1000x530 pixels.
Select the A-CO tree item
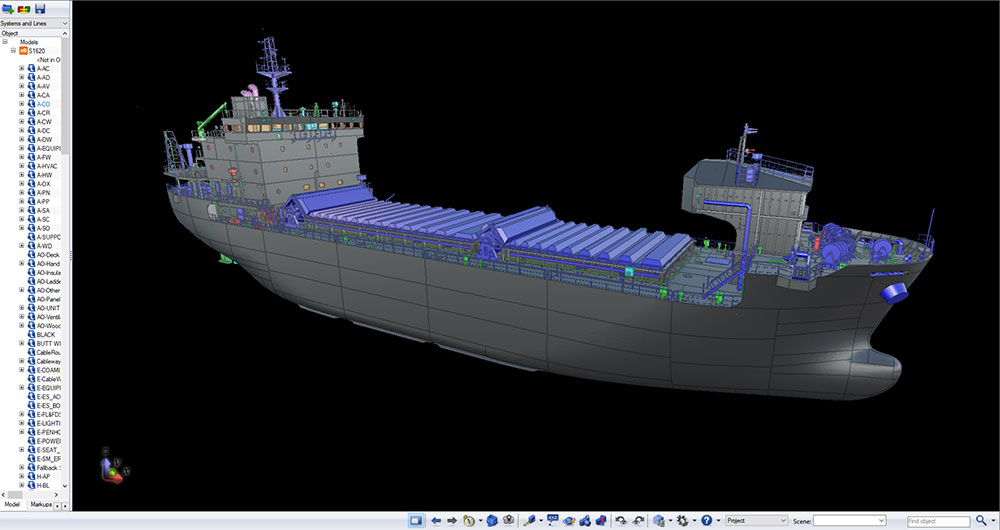coord(44,104)
